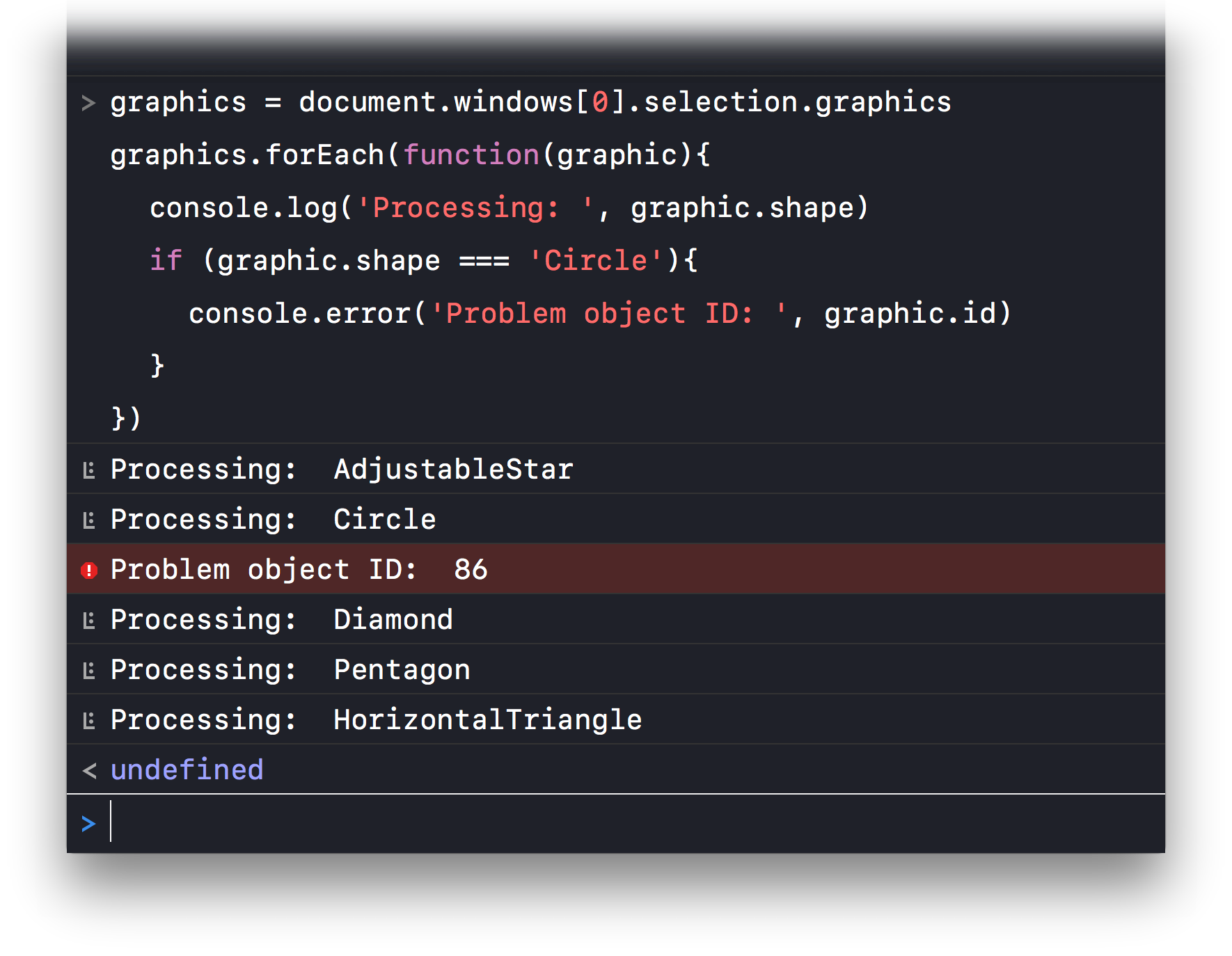Click the Pentagon output value
This screenshot has height=956, width=1232.
402,670
